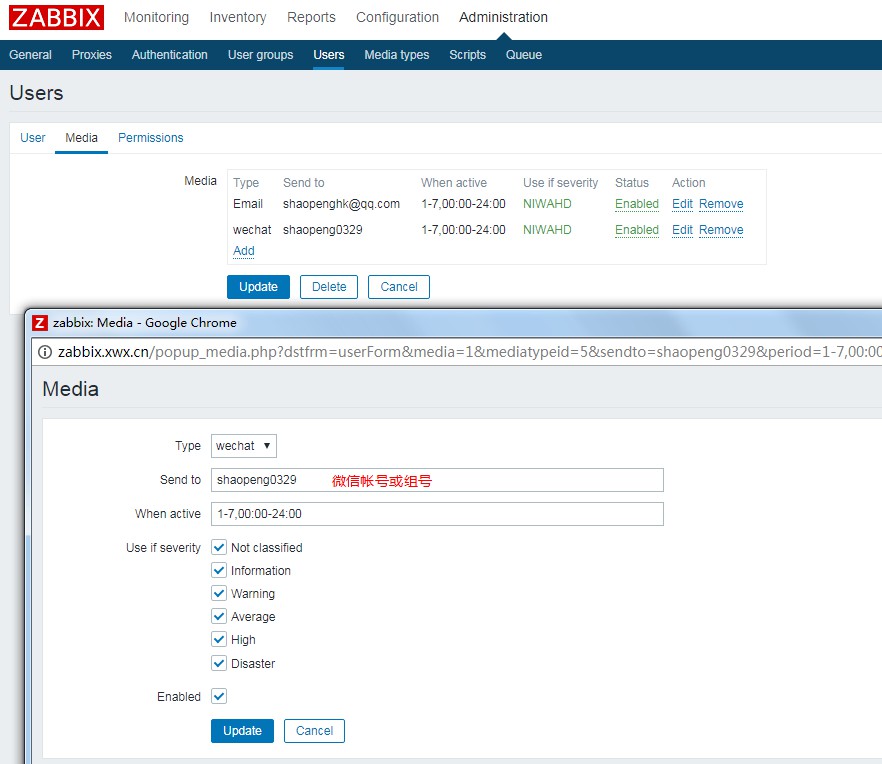Switch to the Permissions tab
This screenshot has height=764, width=882.
[x=150, y=138]
